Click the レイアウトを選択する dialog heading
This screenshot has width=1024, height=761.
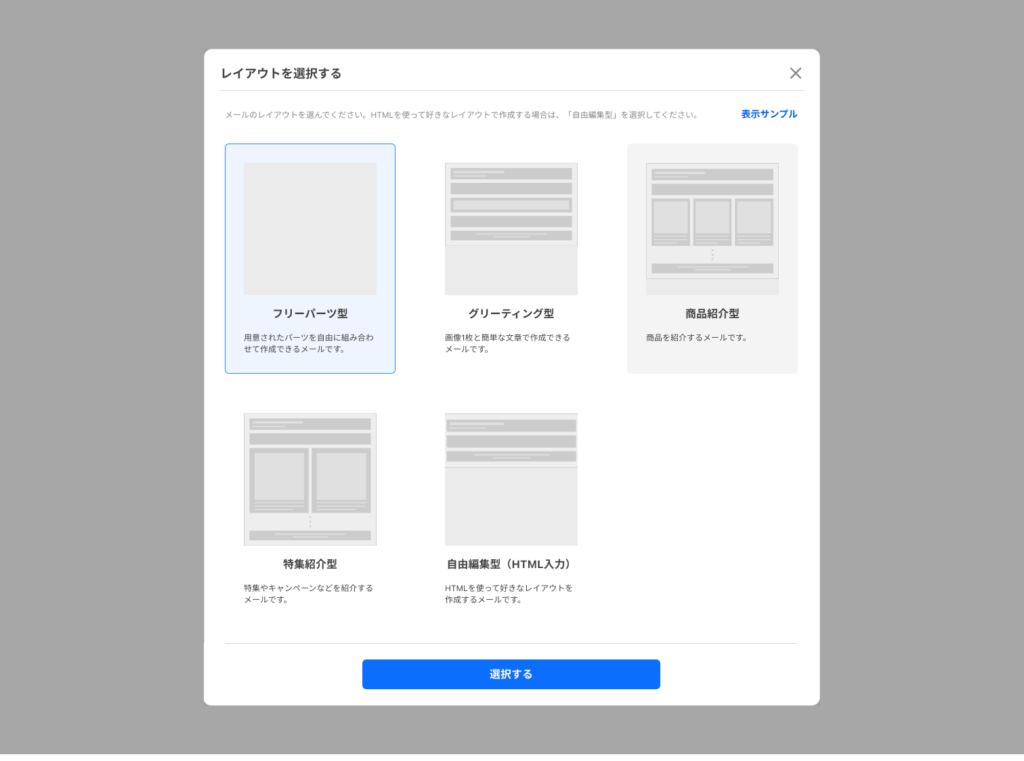coord(281,74)
